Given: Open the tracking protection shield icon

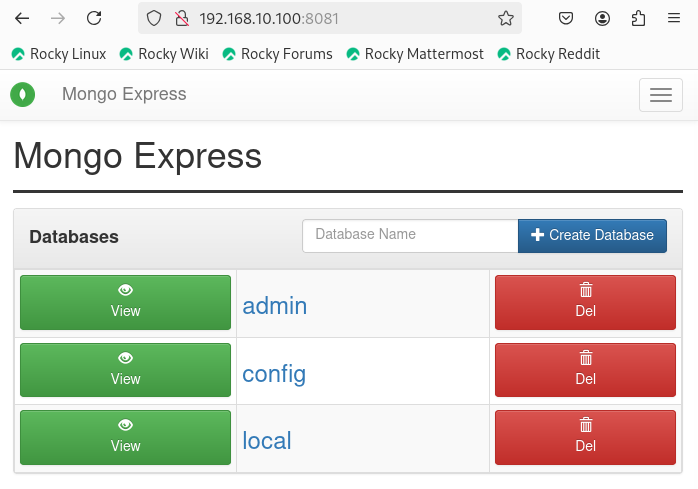Looking at the screenshot, I should pos(154,18).
